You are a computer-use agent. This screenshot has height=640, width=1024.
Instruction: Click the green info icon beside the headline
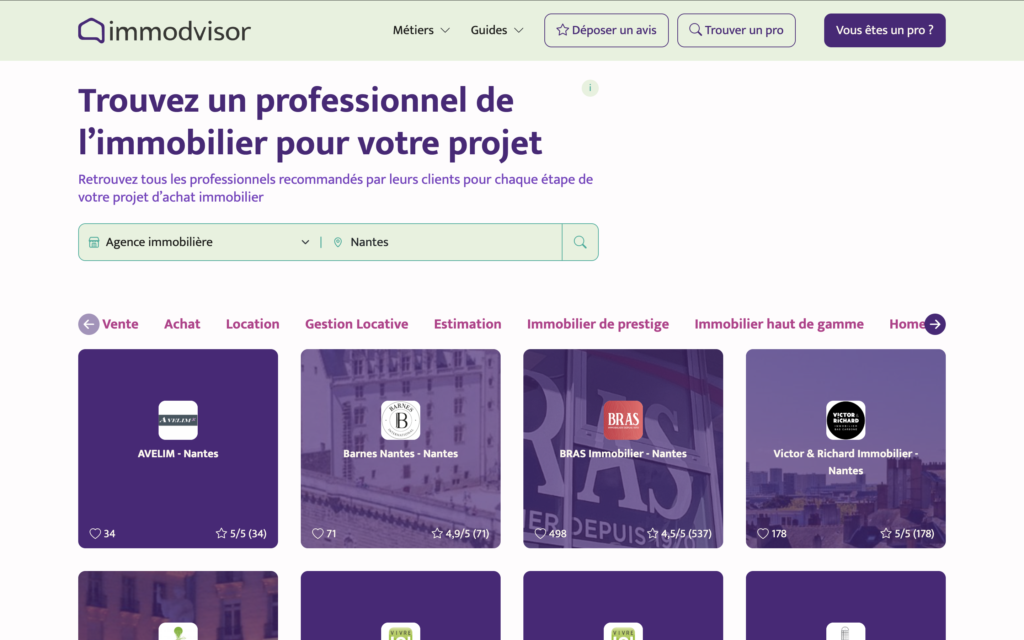[590, 88]
